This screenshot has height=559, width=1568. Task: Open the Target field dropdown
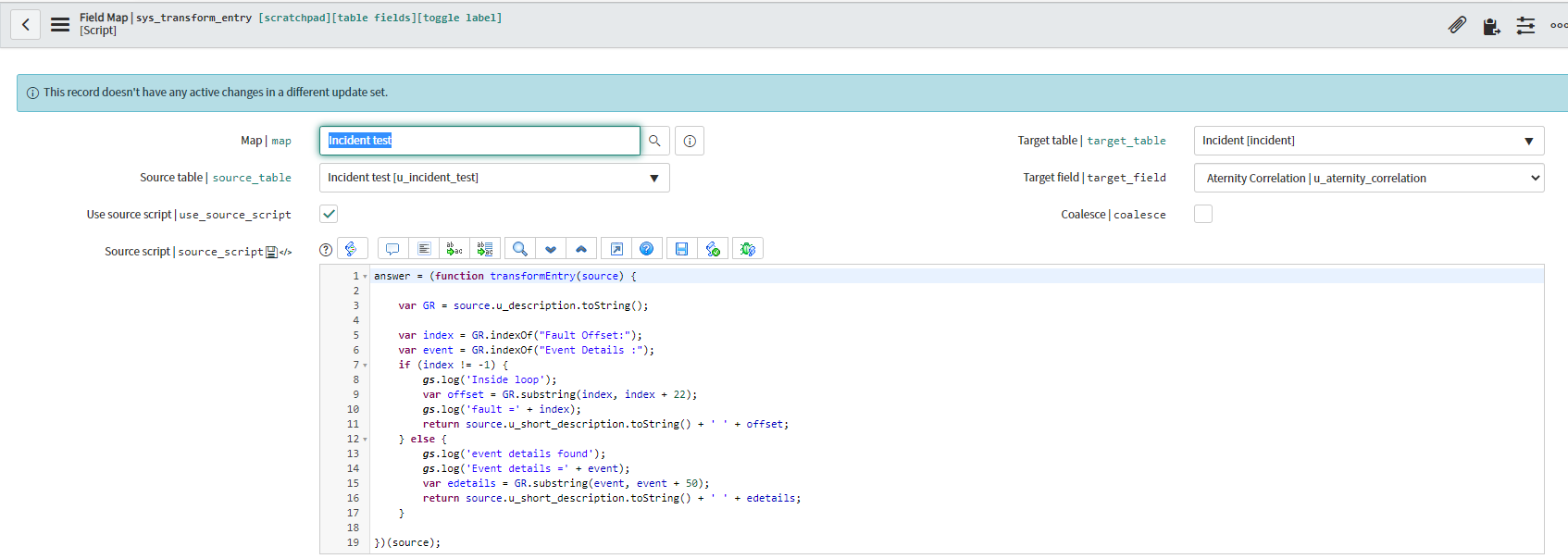1369,178
